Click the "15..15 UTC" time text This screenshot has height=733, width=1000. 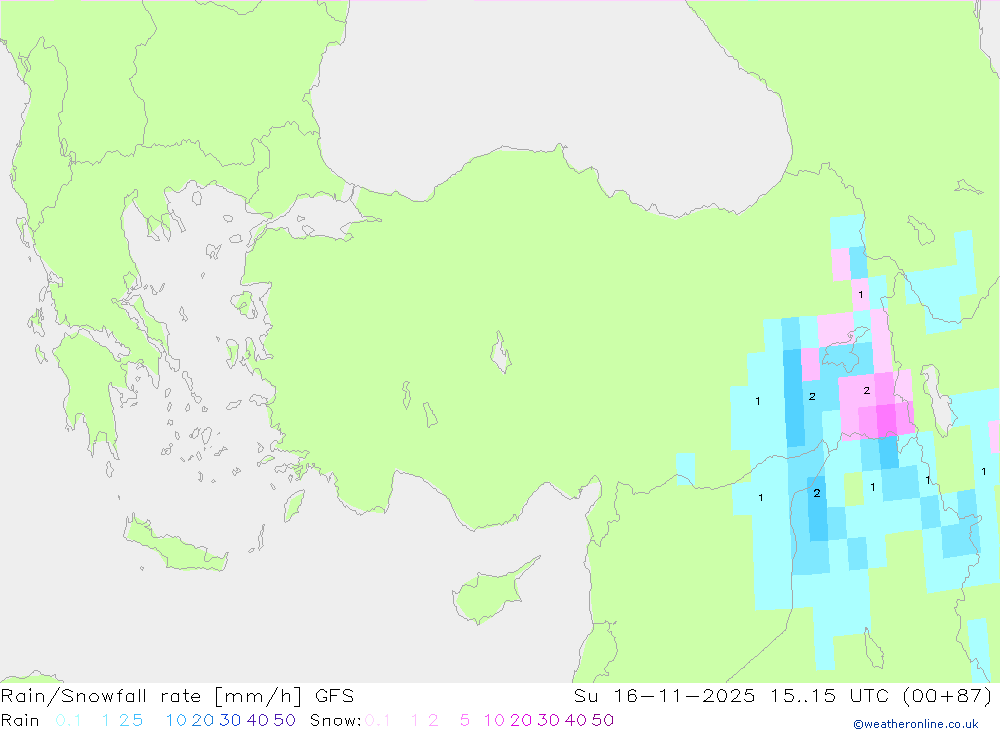pos(829,695)
